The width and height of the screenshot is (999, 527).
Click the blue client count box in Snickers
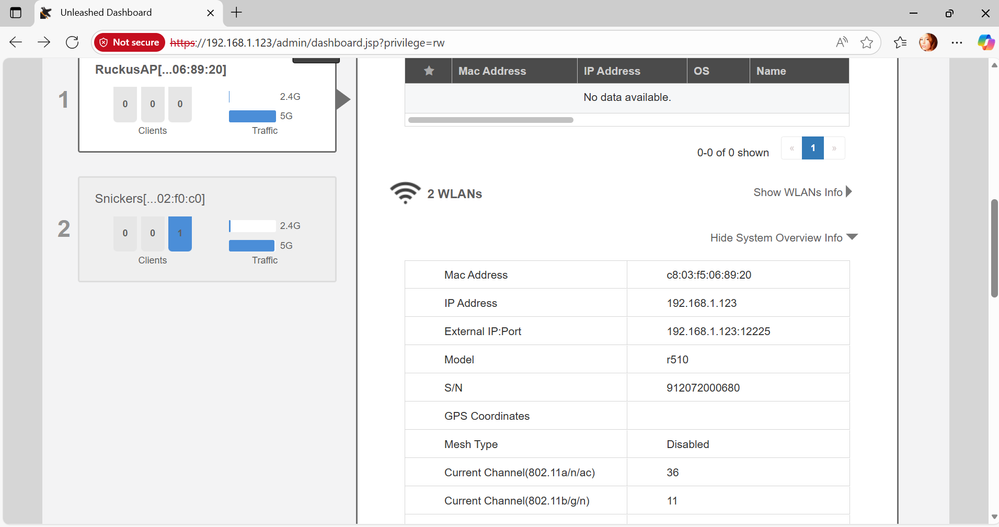[x=180, y=233]
